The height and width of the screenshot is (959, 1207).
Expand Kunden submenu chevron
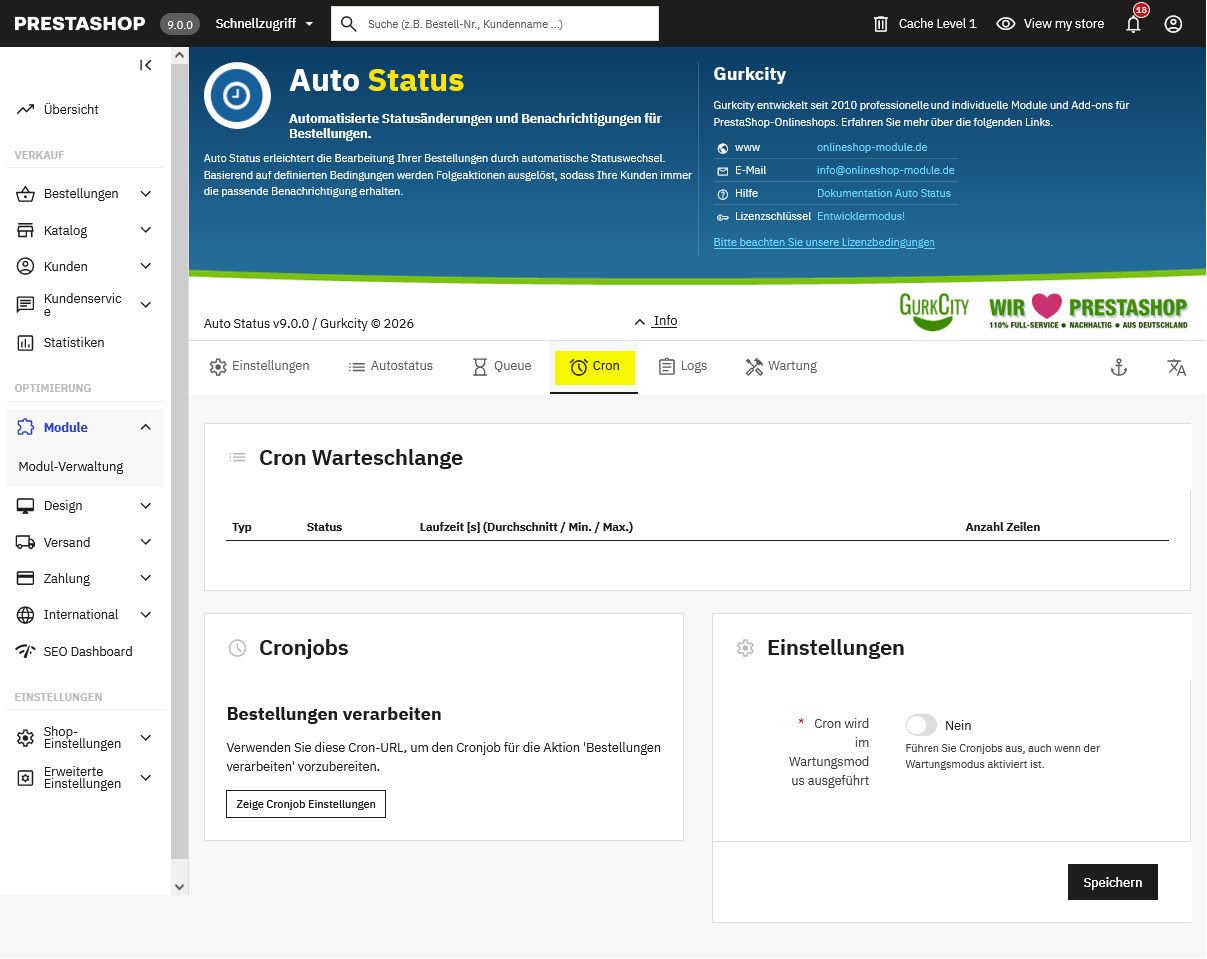pyautogui.click(x=146, y=267)
